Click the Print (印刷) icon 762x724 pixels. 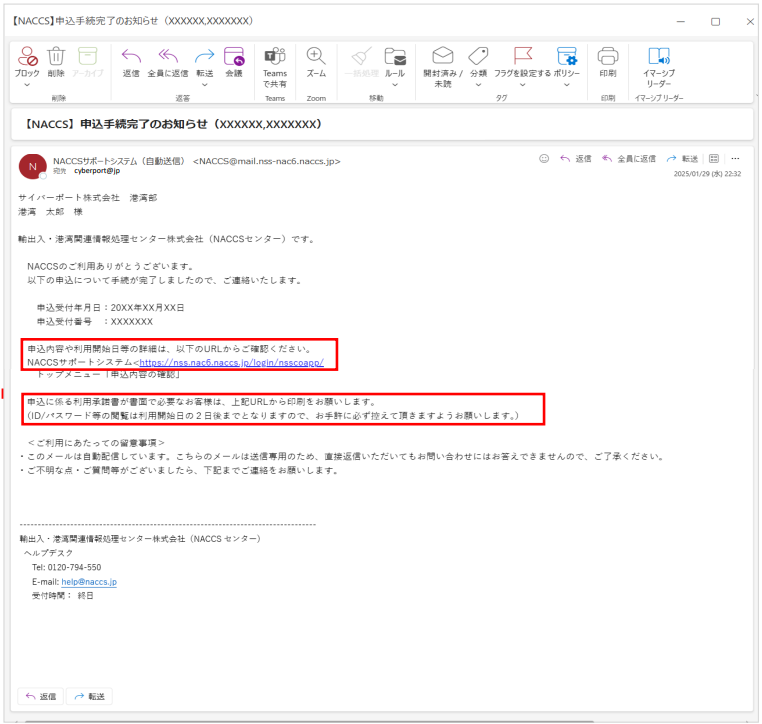(x=608, y=57)
